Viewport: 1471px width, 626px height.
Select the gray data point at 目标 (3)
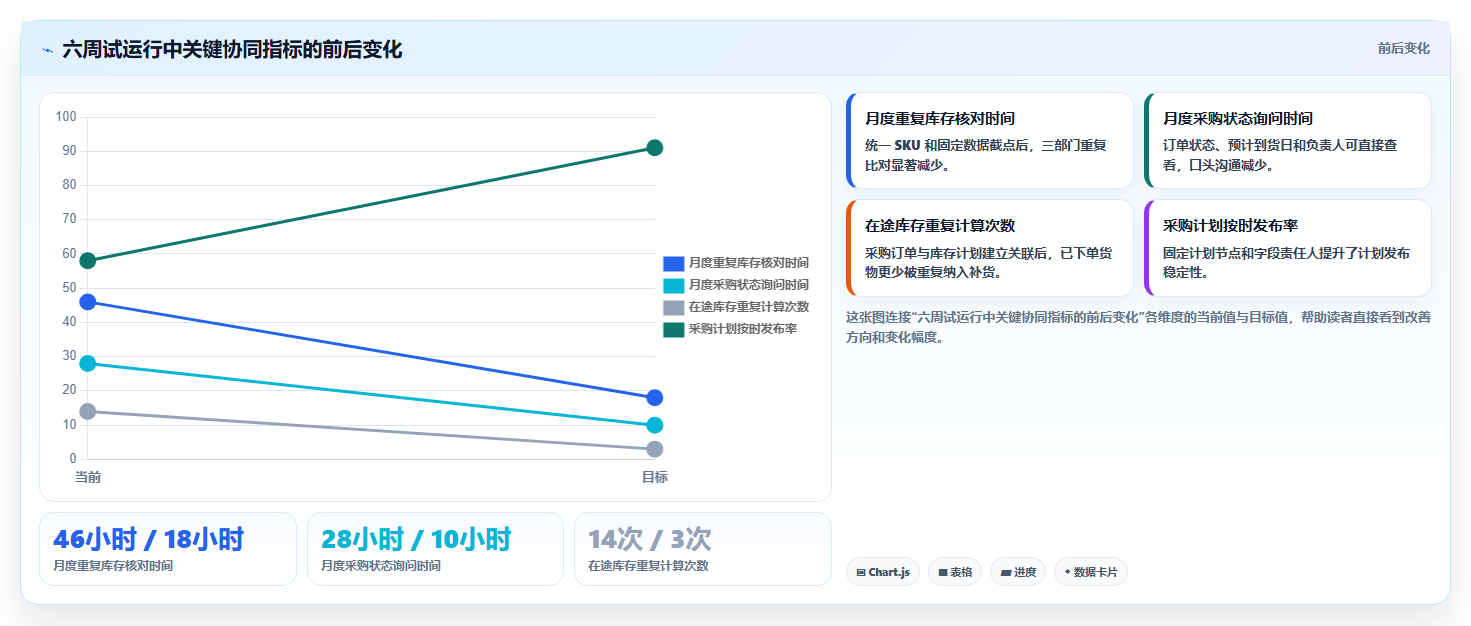point(655,449)
